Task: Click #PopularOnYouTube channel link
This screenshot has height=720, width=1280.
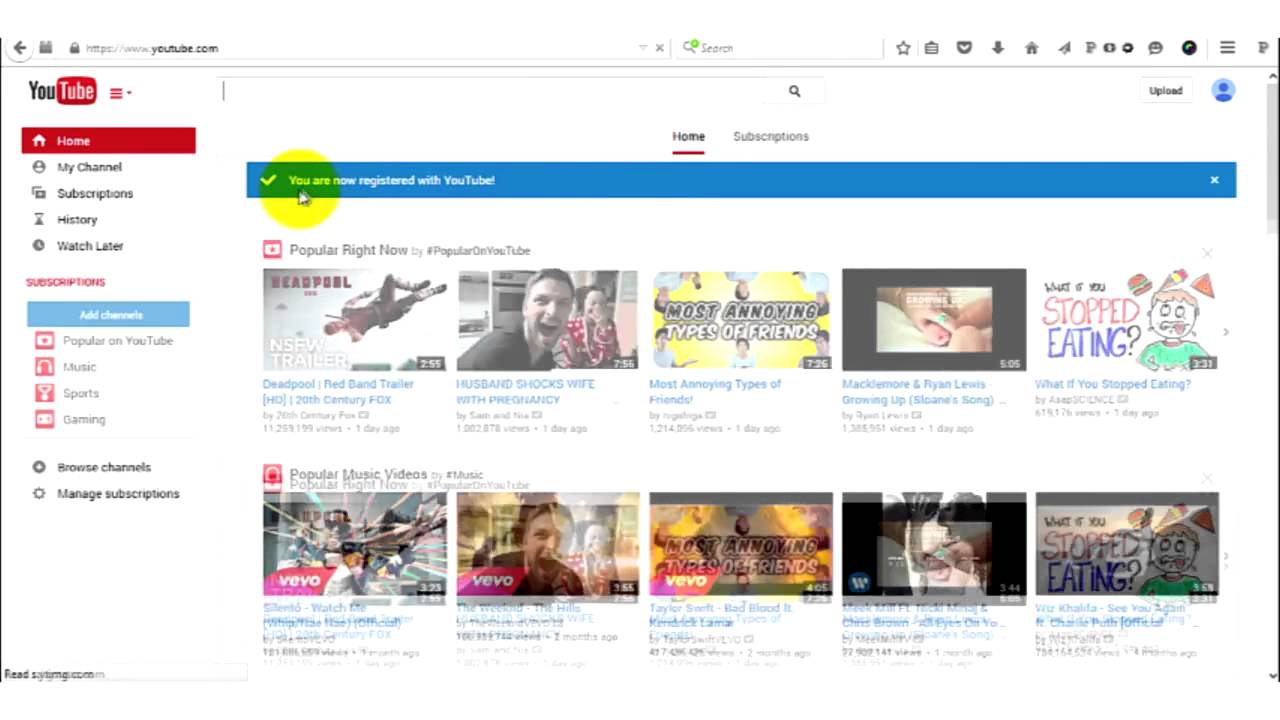Action: coord(478,251)
